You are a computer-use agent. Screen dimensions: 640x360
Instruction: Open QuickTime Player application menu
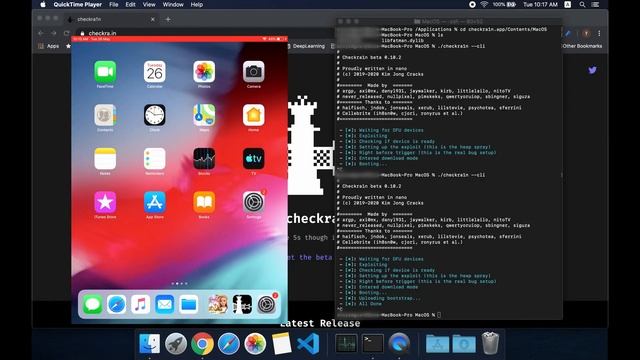tap(78, 4)
